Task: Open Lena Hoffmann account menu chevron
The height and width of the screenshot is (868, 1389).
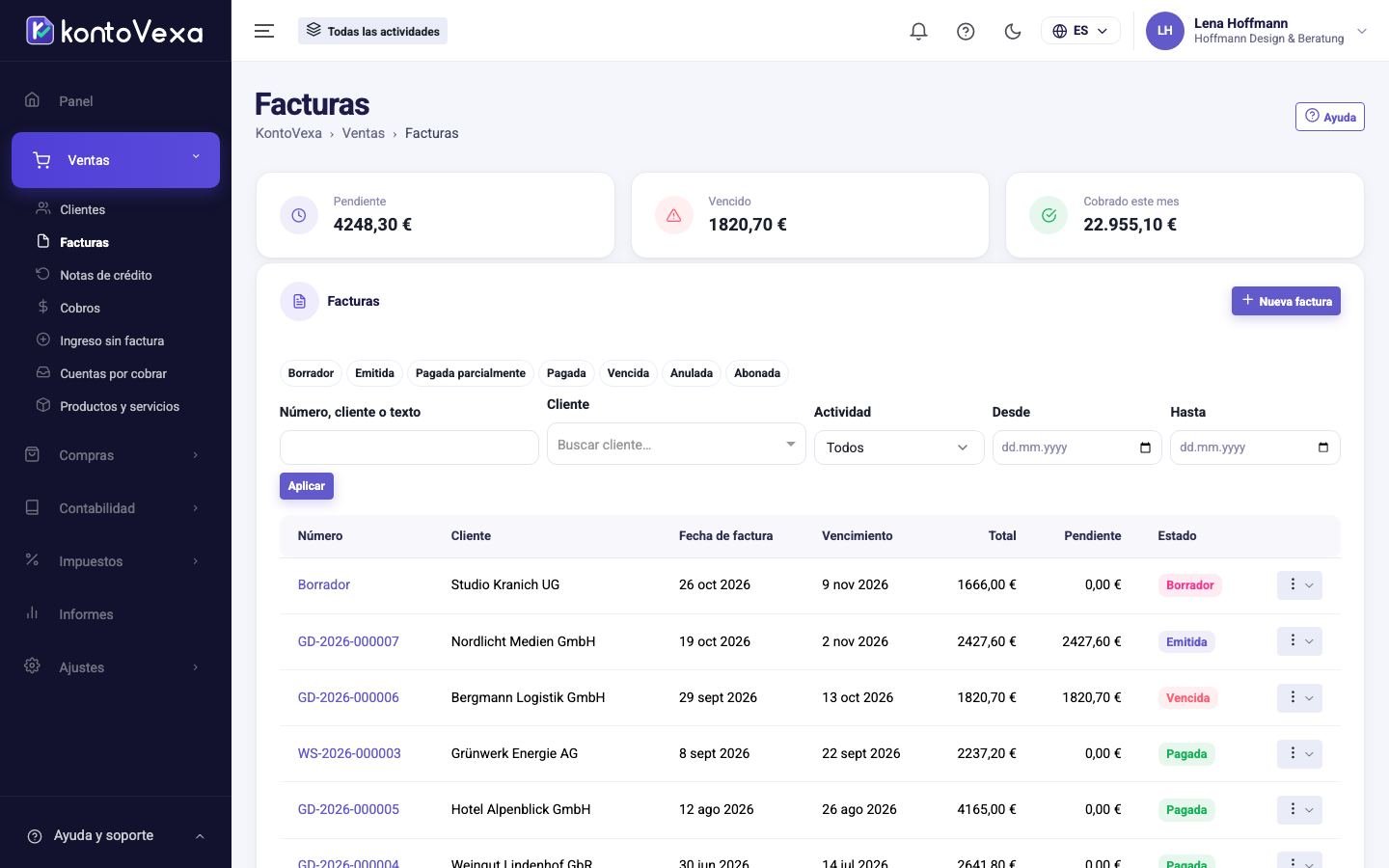Action: click(x=1362, y=31)
